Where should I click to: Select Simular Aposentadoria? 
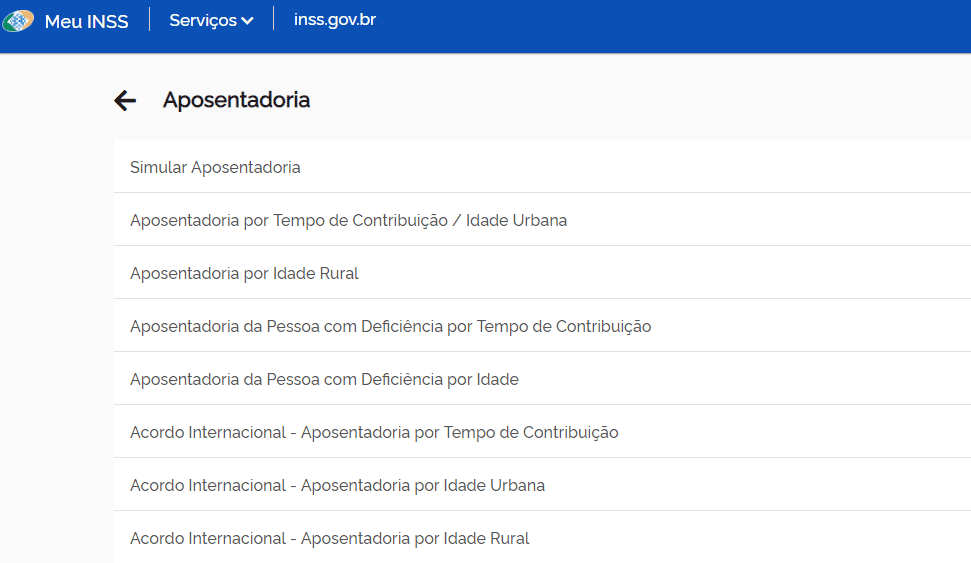(x=542, y=167)
